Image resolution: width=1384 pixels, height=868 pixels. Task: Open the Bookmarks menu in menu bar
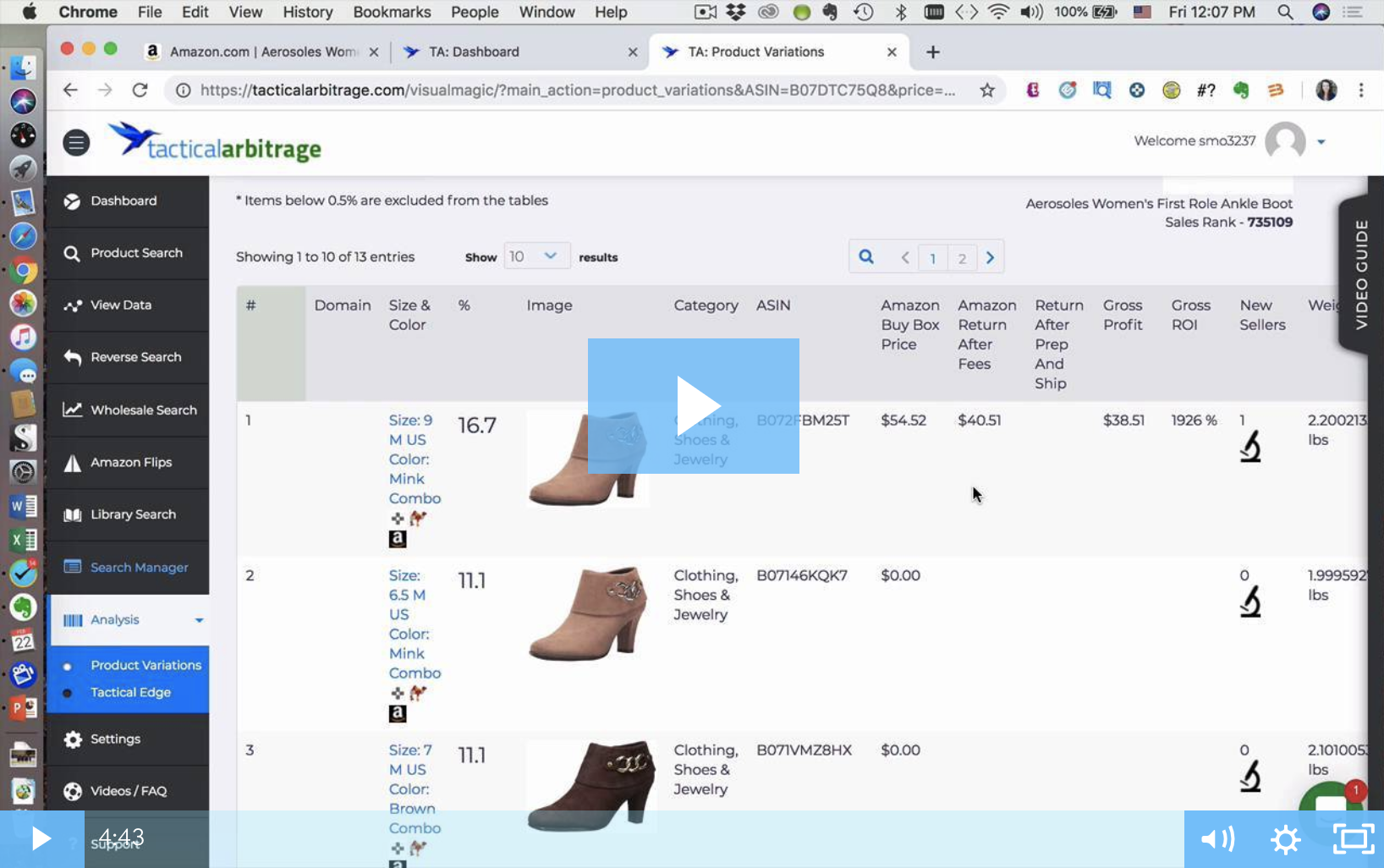[x=392, y=12]
